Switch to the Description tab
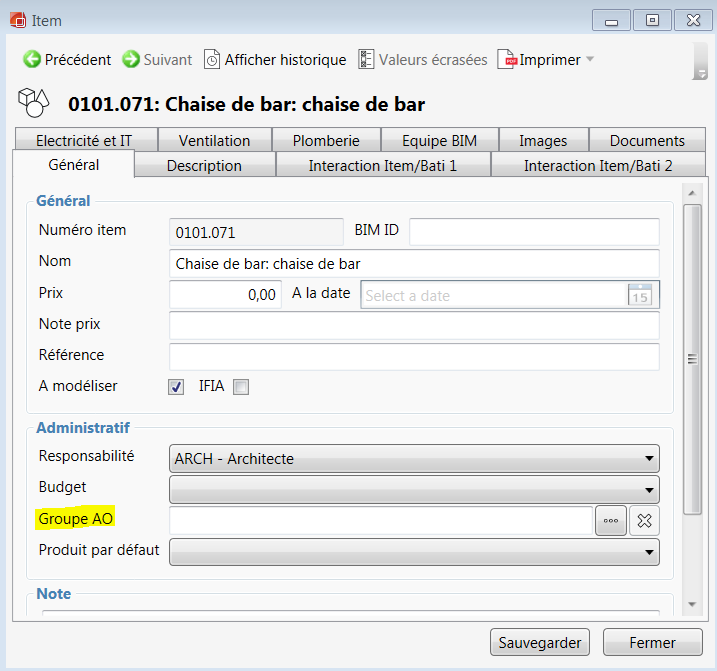The height and width of the screenshot is (671, 717). click(204, 165)
